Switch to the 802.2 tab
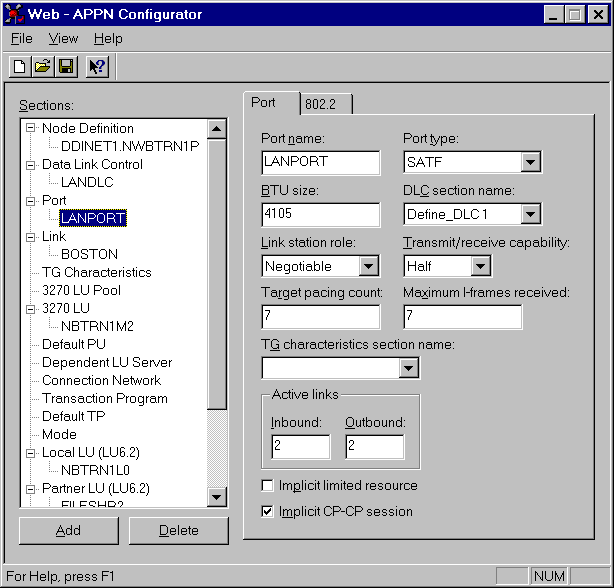 [326, 103]
